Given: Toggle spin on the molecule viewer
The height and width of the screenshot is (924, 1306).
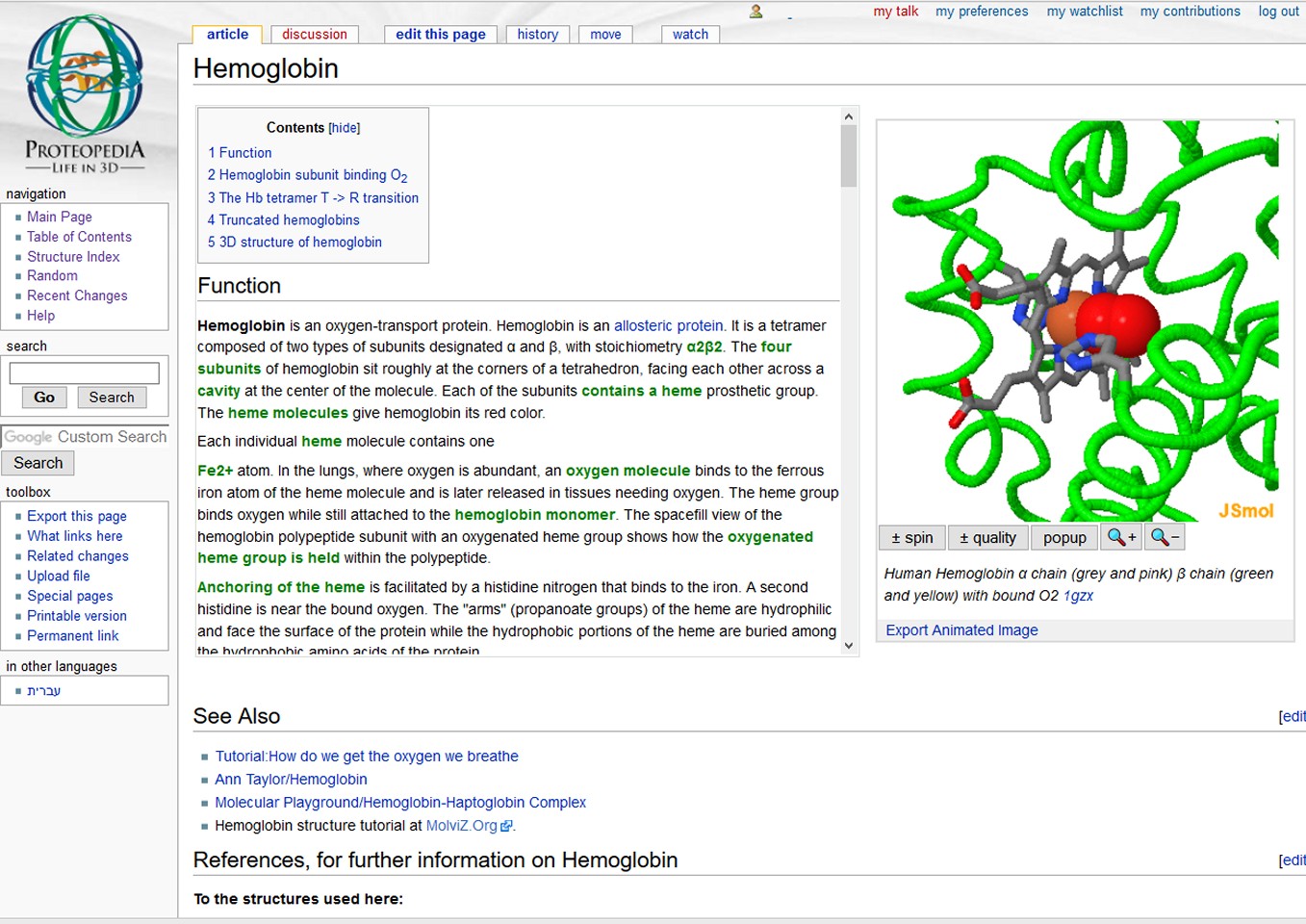Looking at the screenshot, I should 911,537.
